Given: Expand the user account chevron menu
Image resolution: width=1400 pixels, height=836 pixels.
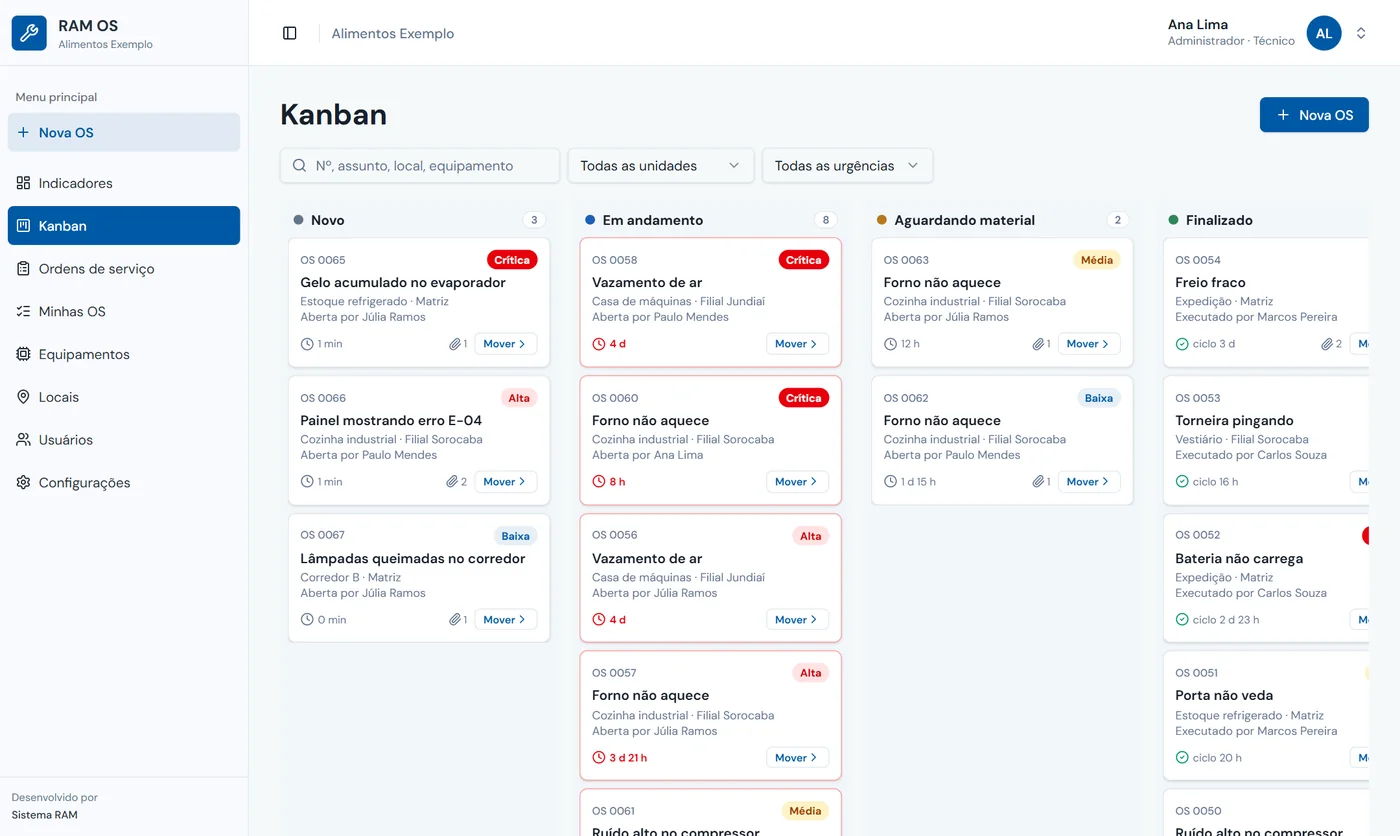Looking at the screenshot, I should click(1361, 33).
